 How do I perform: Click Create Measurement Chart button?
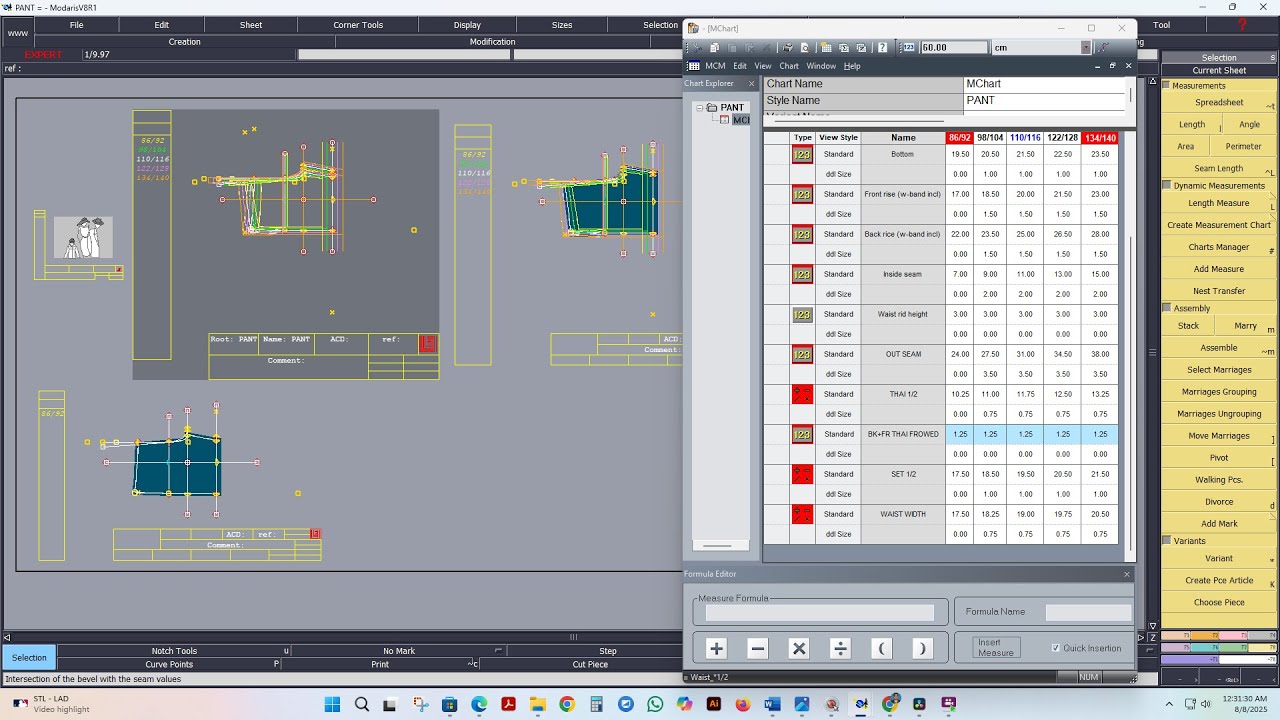click(1219, 225)
